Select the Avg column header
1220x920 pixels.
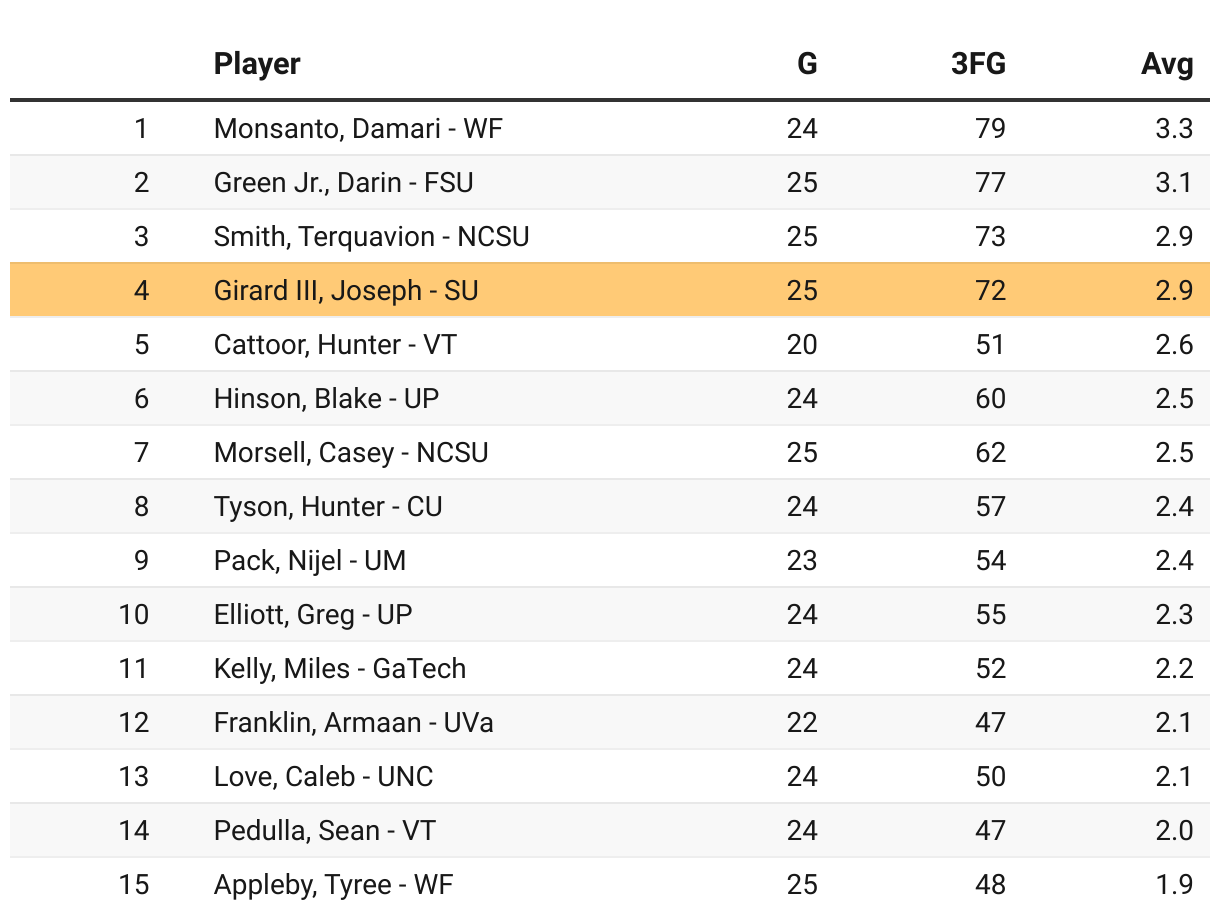tap(1167, 64)
